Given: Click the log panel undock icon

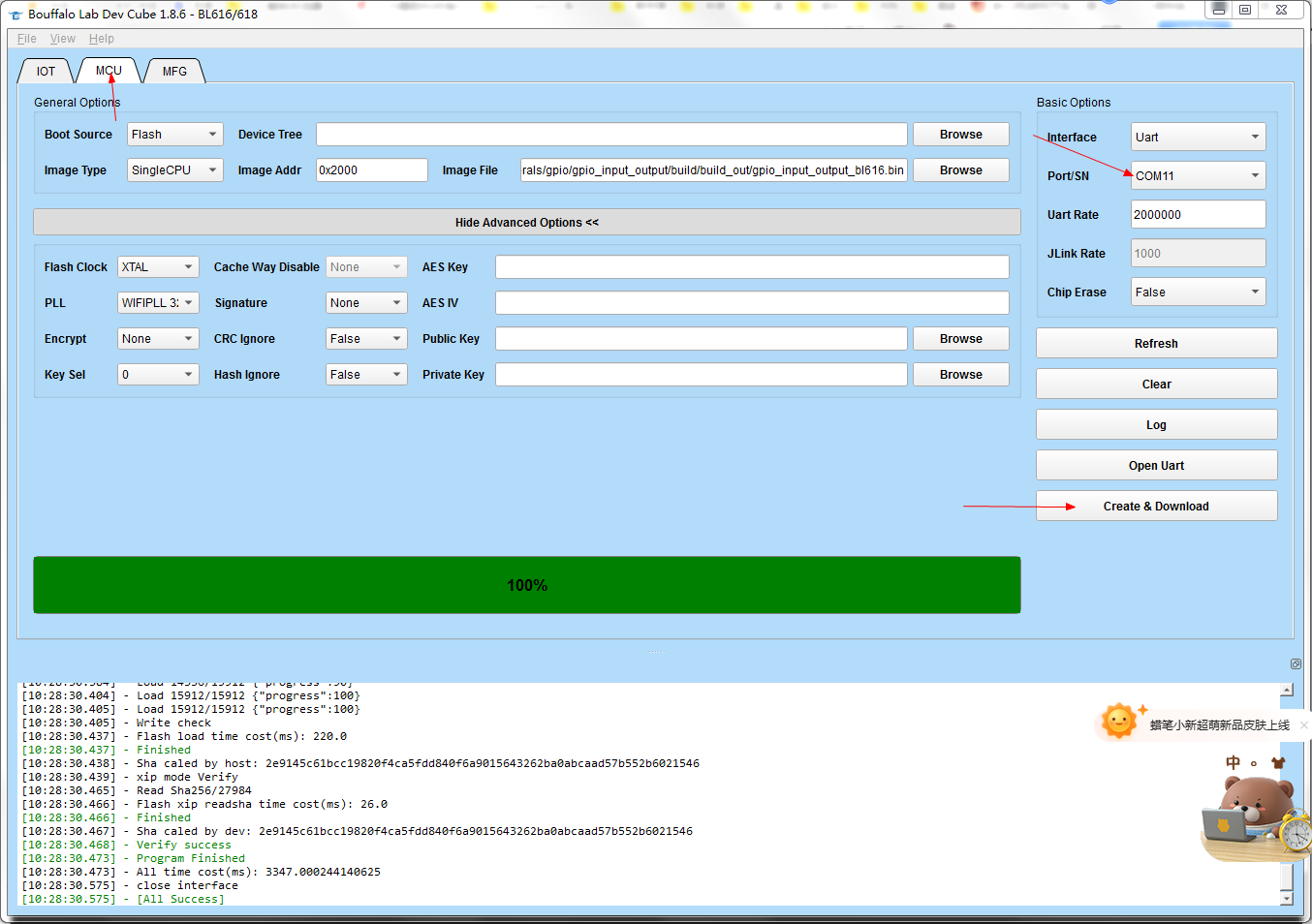Looking at the screenshot, I should [x=1296, y=664].
